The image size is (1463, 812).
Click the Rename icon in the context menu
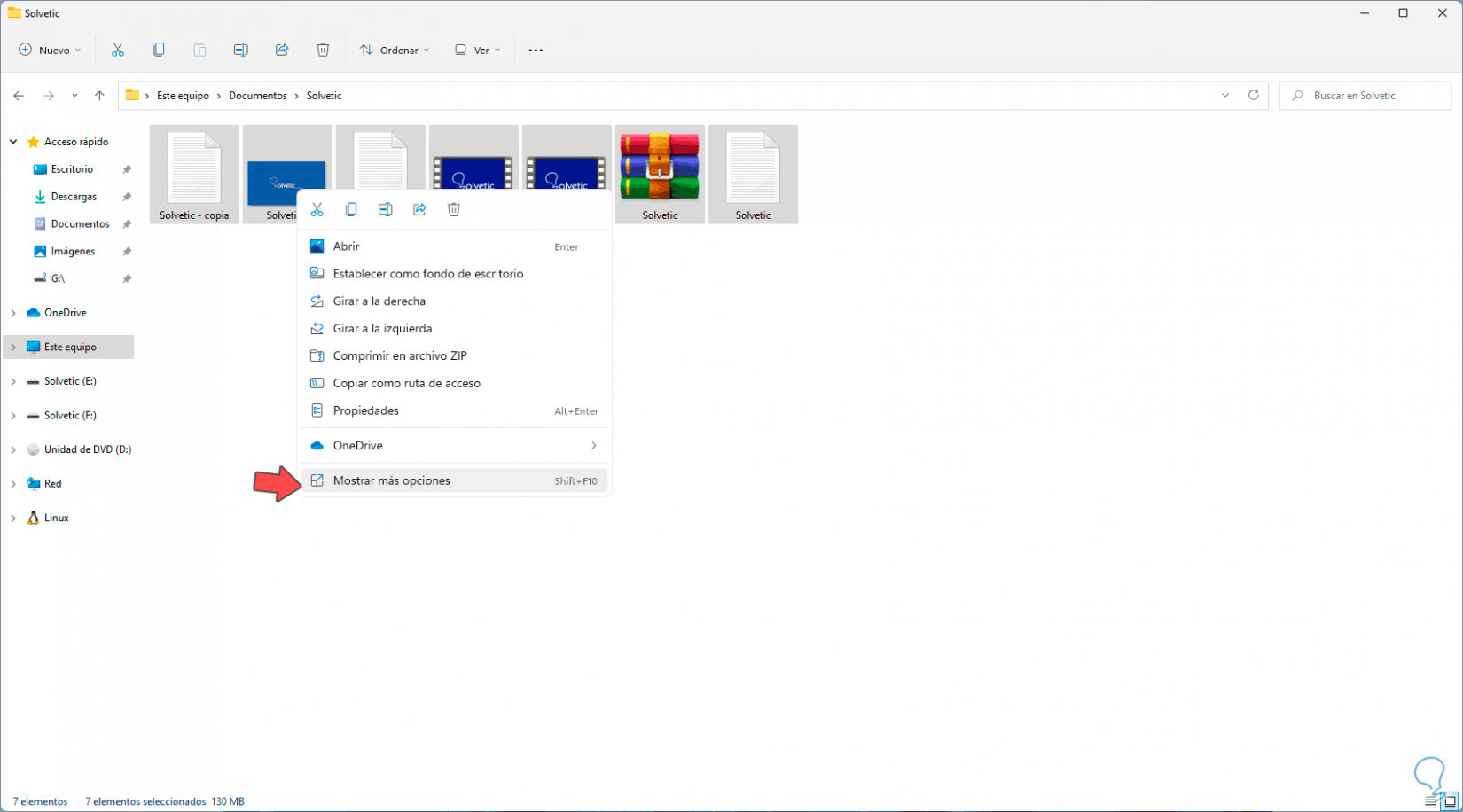[385, 209]
